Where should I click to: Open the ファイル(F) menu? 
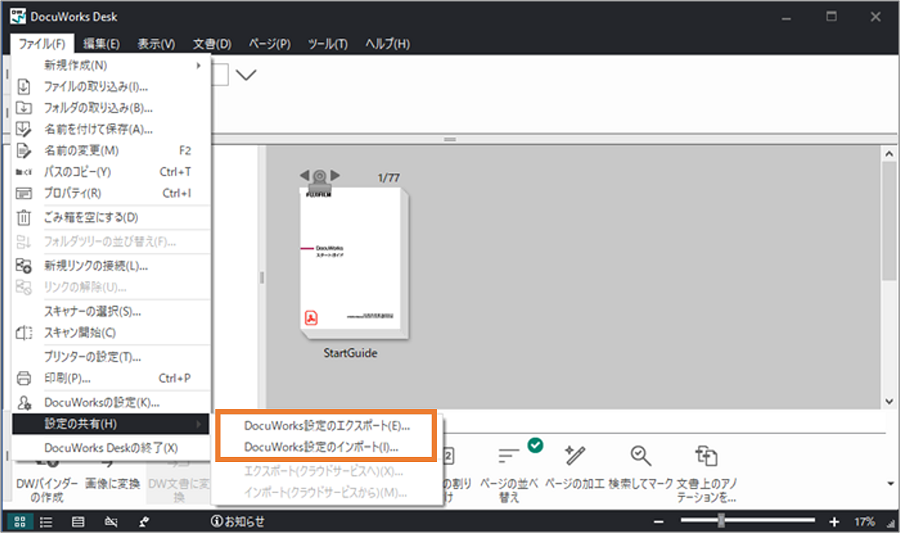point(41,44)
